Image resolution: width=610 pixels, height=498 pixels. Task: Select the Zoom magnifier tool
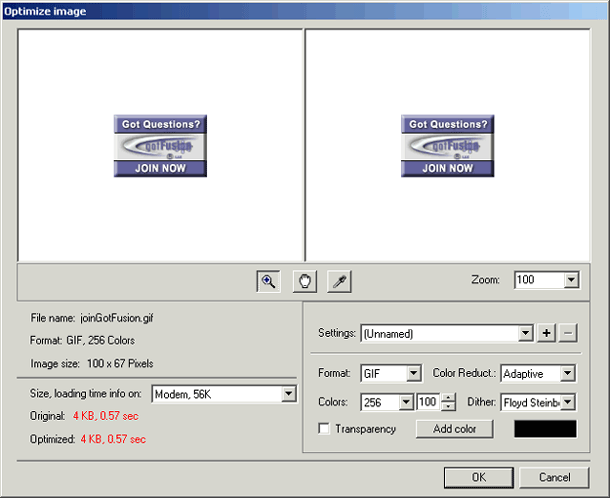coord(268,281)
